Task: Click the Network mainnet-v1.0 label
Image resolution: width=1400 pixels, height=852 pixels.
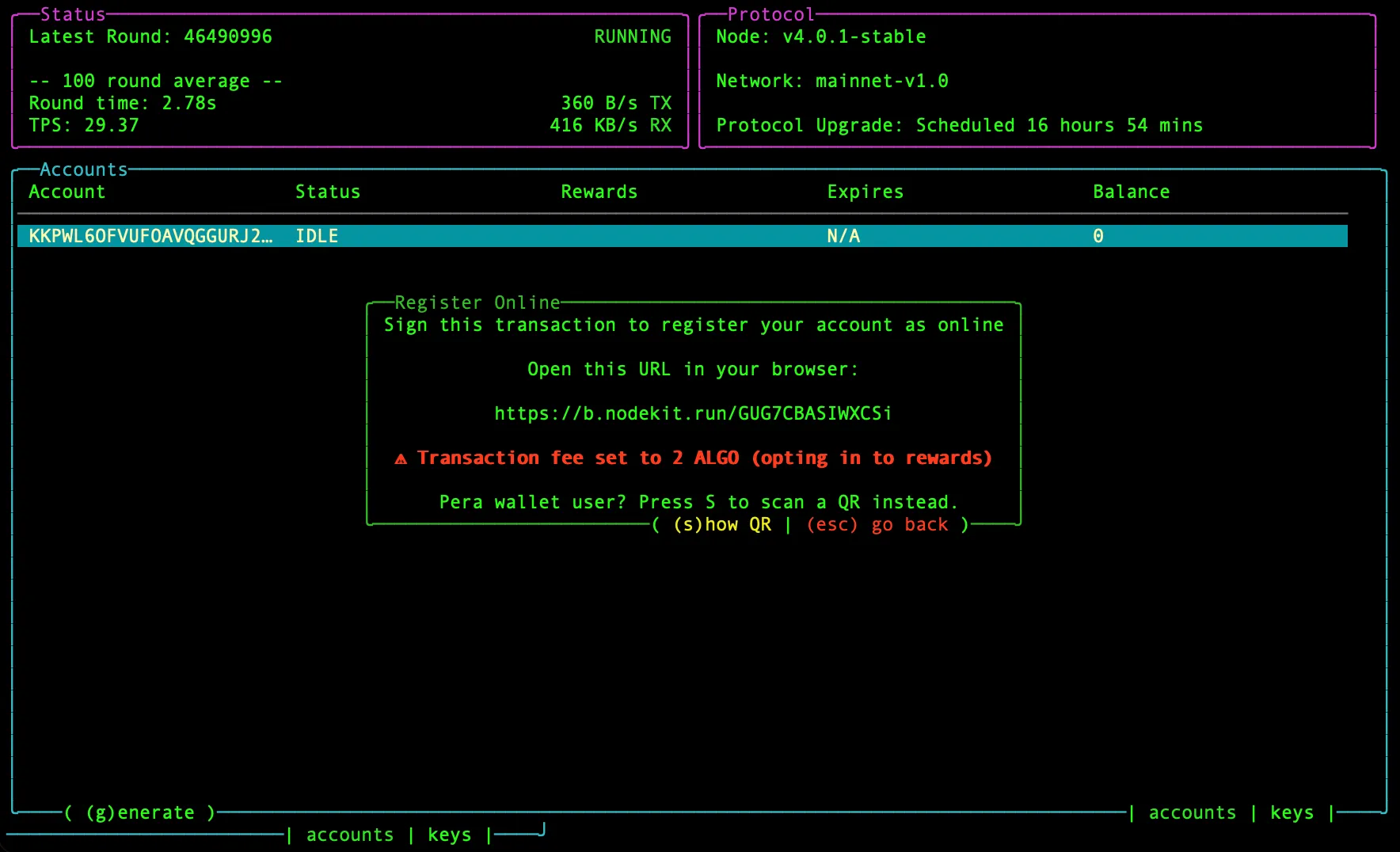Action: [x=832, y=80]
